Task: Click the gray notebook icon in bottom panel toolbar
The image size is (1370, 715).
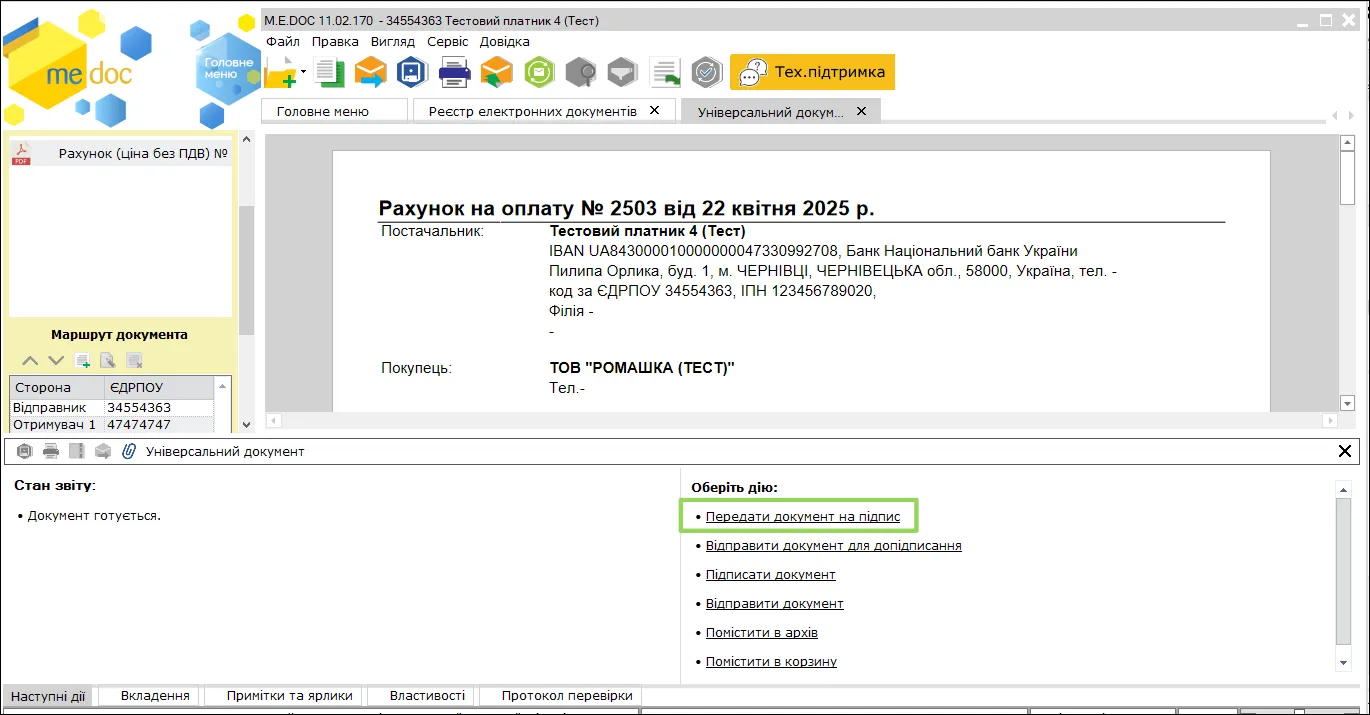Action: [x=77, y=451]
